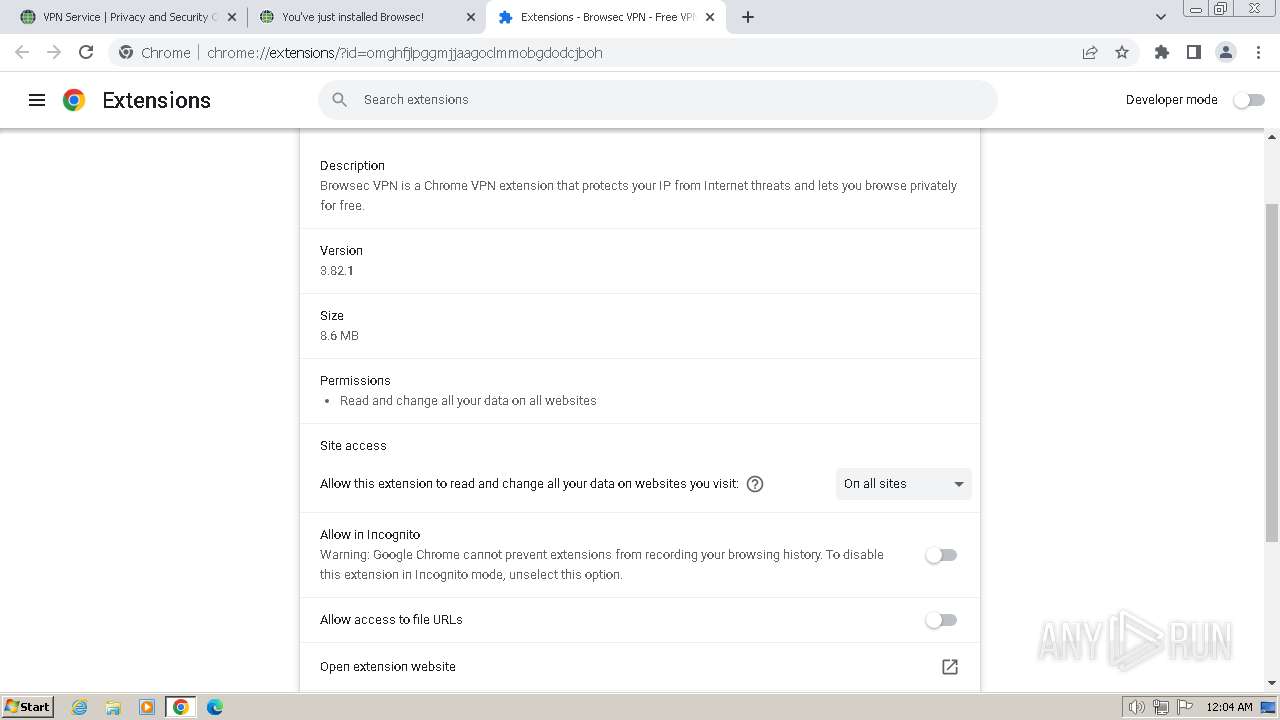Click the Read and change all your data permission
Image resolution: width=1280 pixels, height=720 pixels.
click(468, 401)
